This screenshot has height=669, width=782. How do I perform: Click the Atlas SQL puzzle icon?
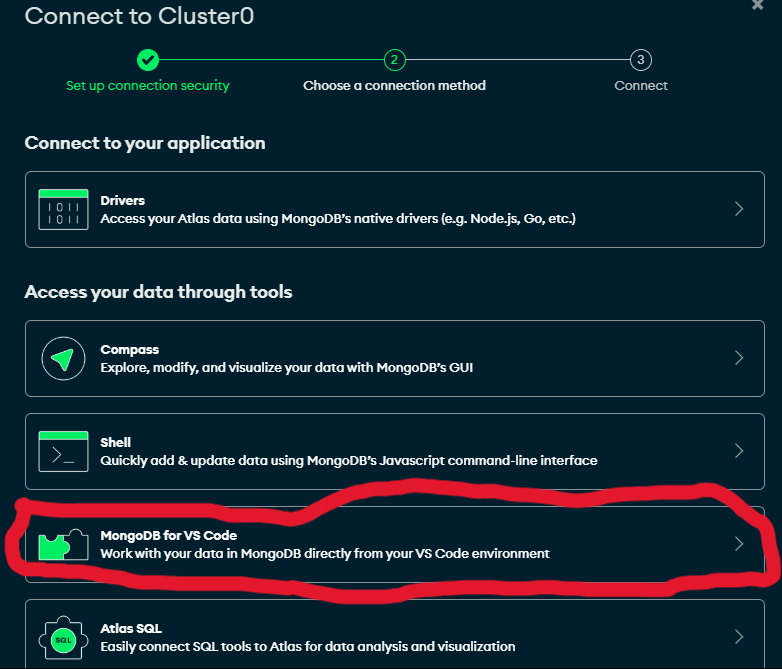[x=63, y=638]
